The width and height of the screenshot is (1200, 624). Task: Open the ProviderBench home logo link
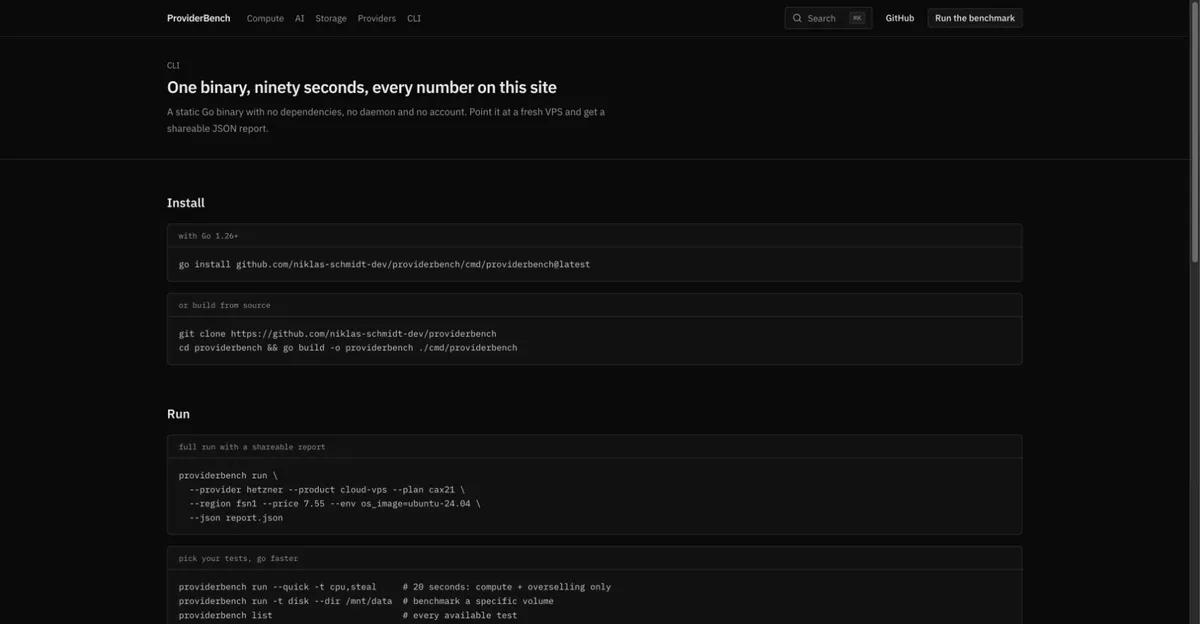click(x=198, y=18)
